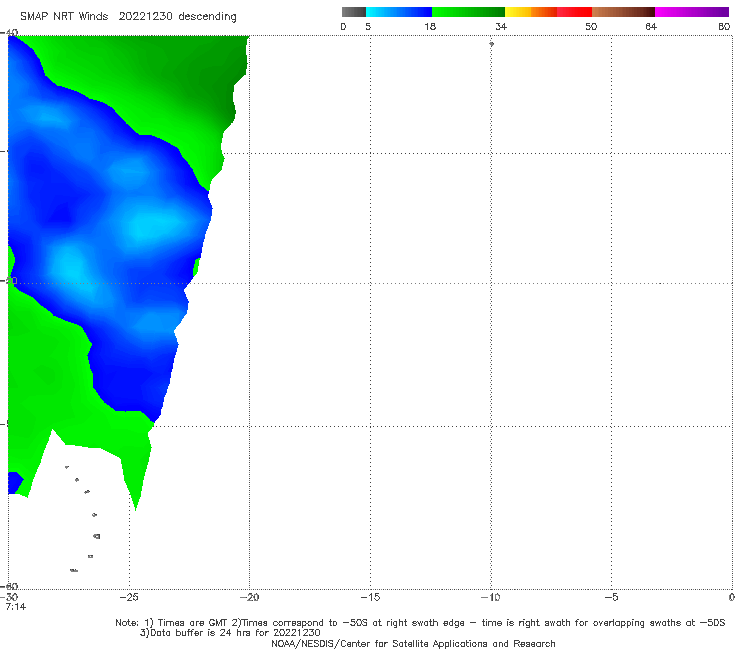Click the 'Note: 1) Times are GMT' line
The height and width of the screenshot is (650, 740).
(x=420, y=623)
